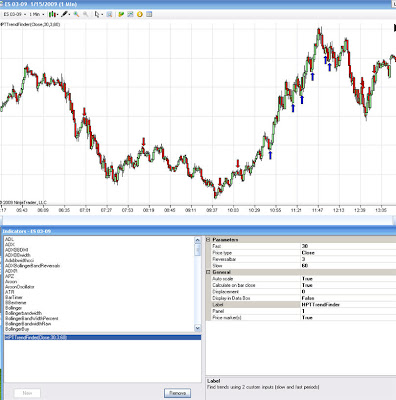Click the Remove button
Viewport: 396px width, 400px height.
click(177, 393)
